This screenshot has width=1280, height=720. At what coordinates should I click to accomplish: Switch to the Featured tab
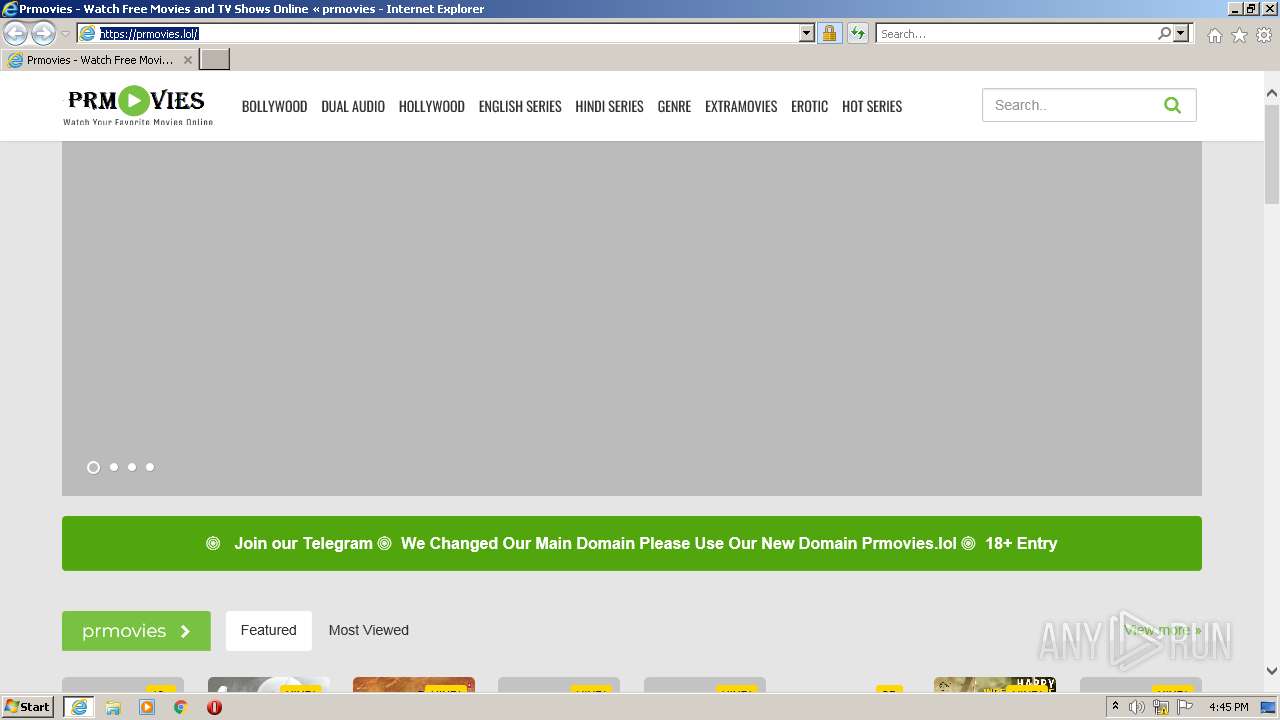coord(268,630)
